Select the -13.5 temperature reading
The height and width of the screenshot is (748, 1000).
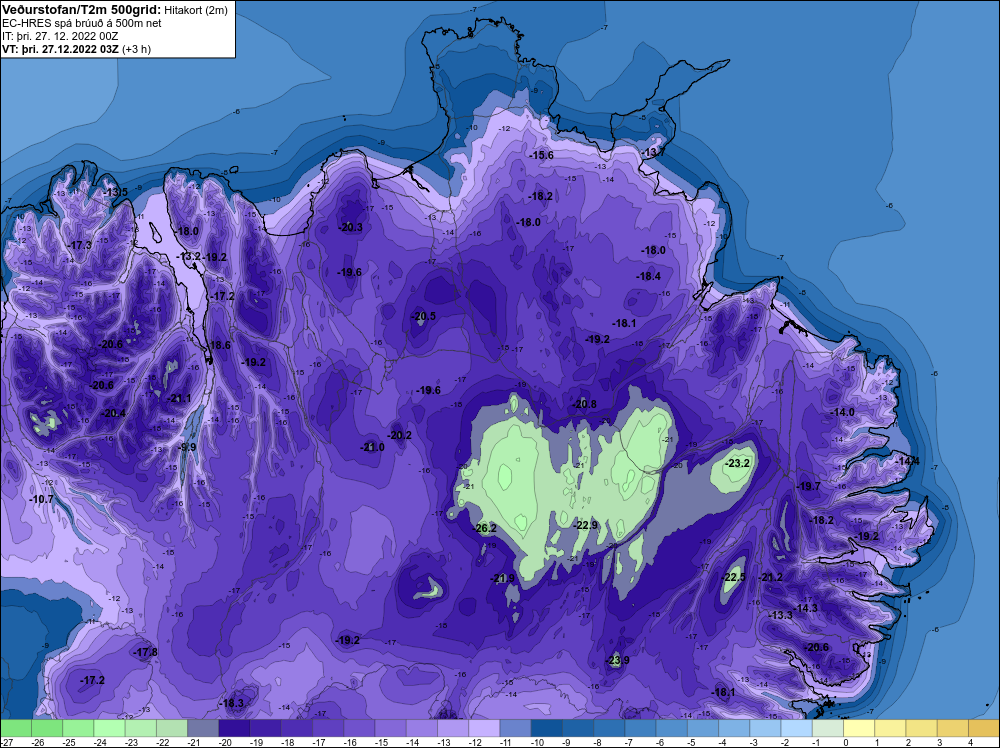117,192
